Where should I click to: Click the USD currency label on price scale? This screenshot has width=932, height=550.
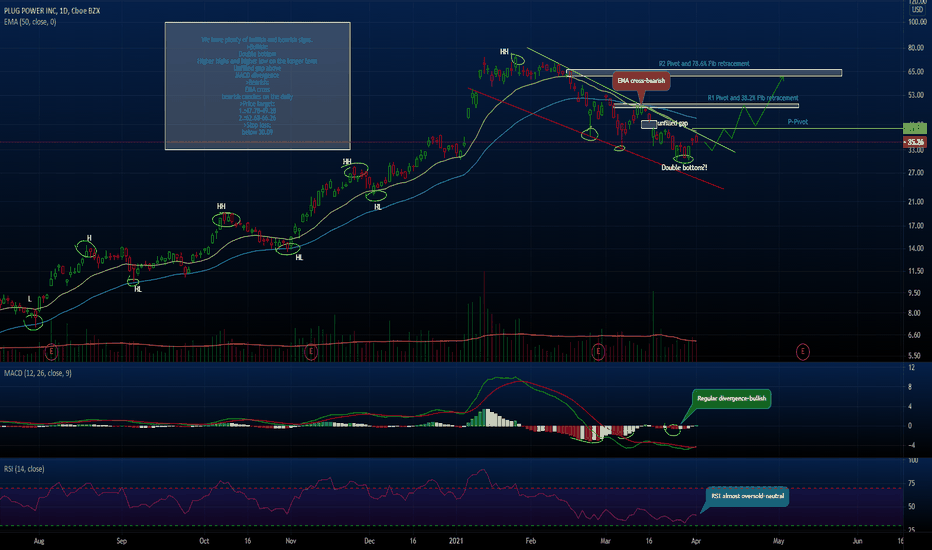917,10
